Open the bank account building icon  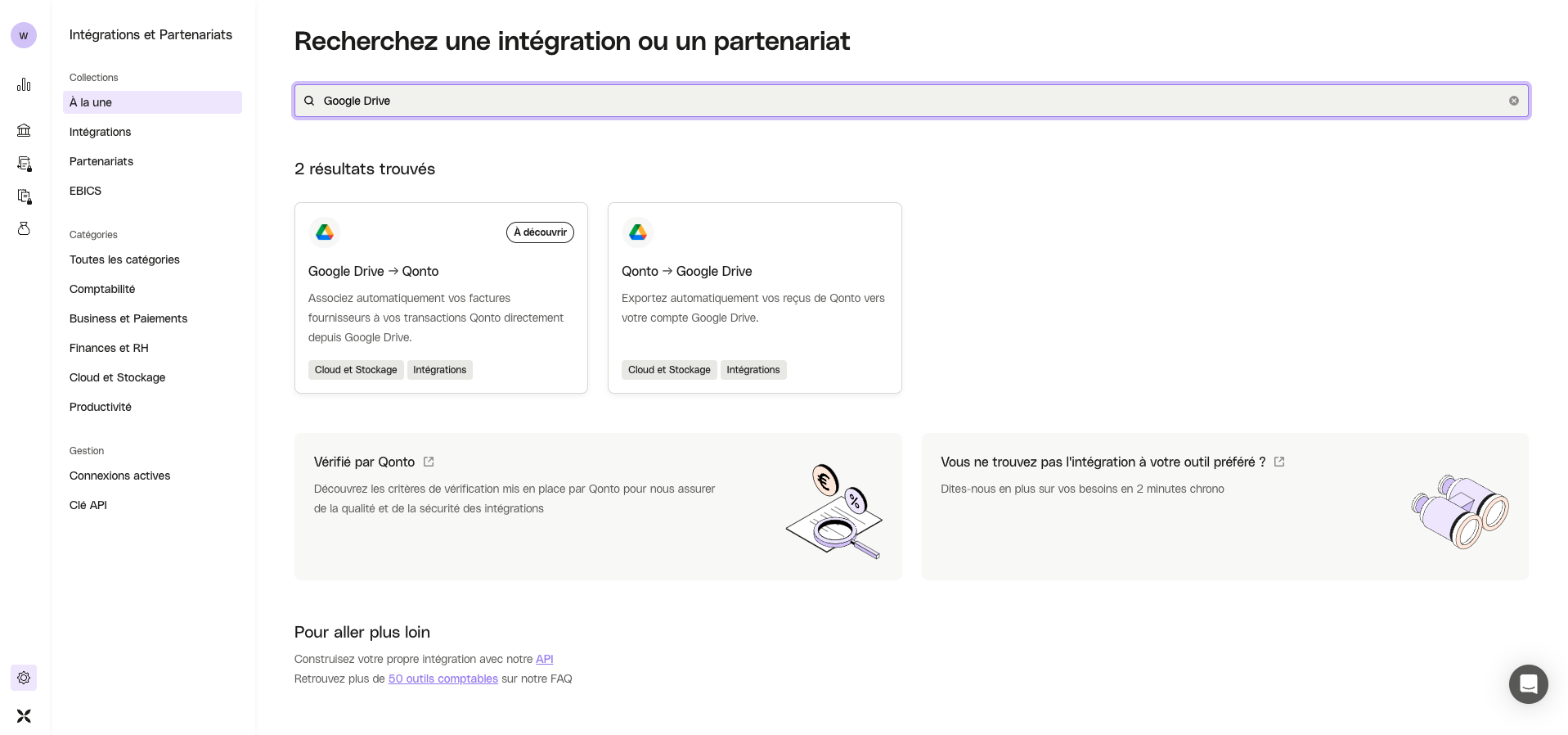tap(24, 130)
